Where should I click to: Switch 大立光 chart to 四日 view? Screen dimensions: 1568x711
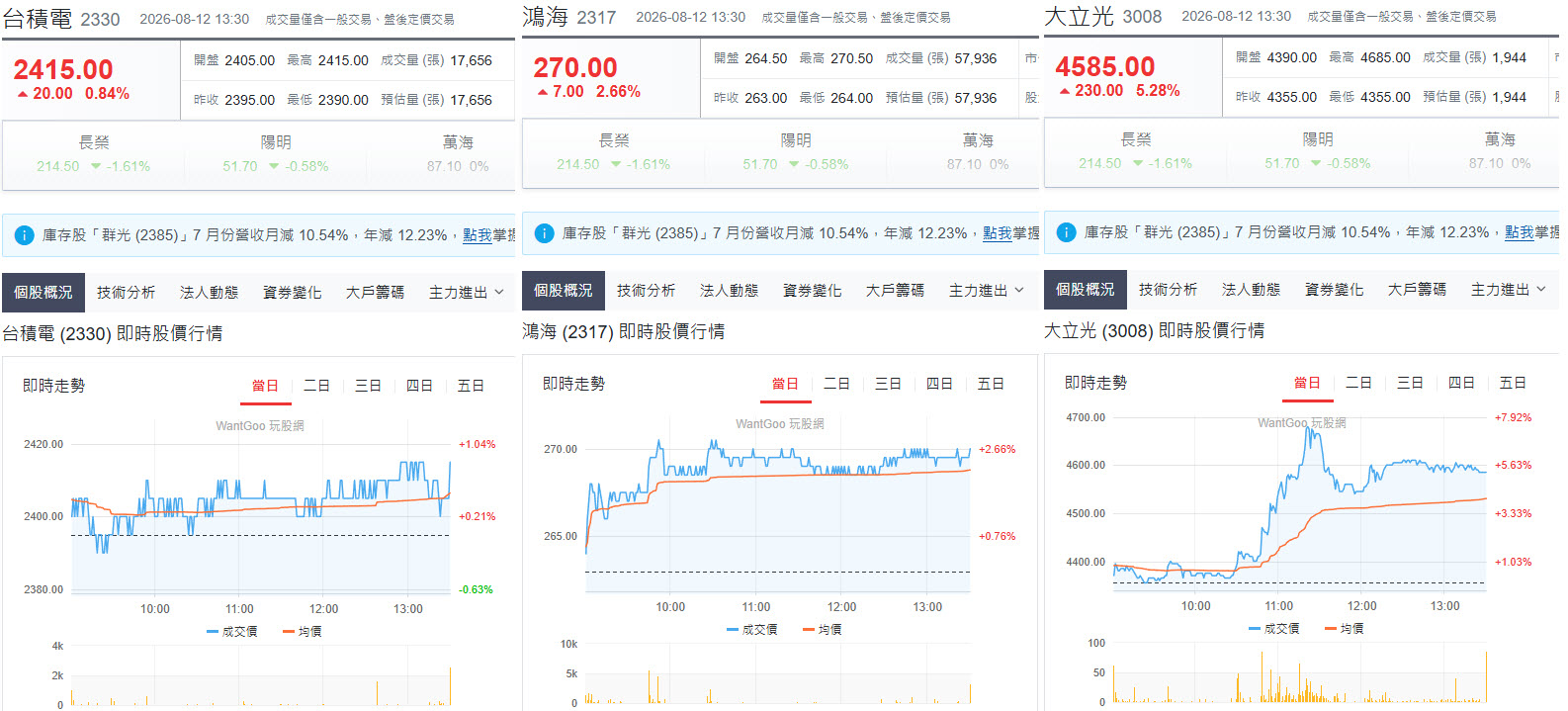[x=1461, y=383]
